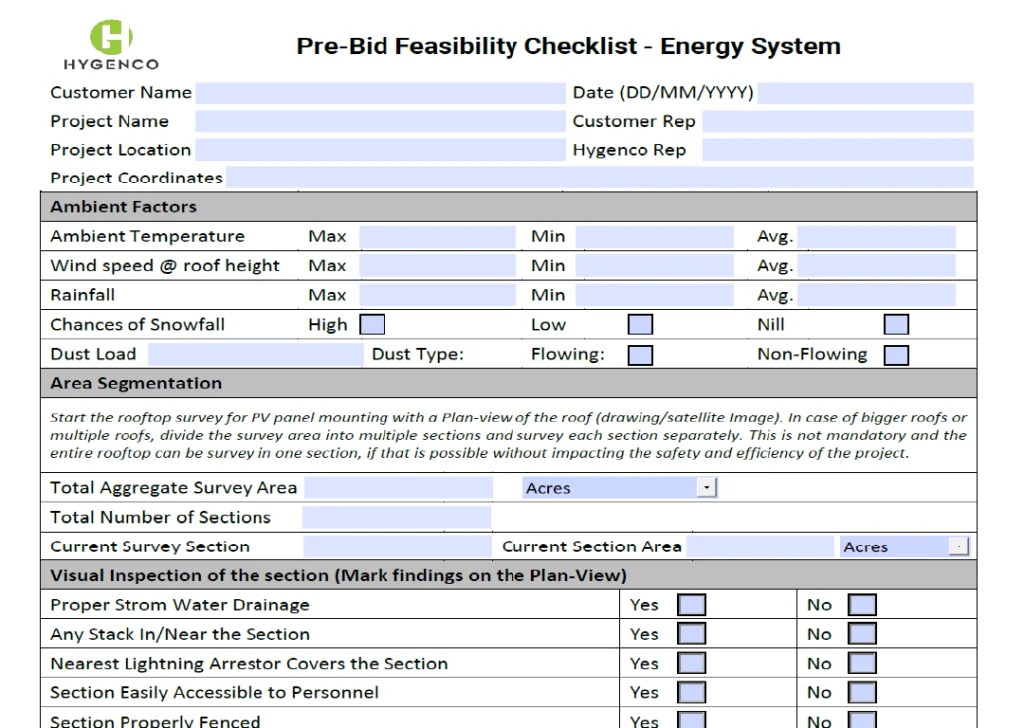Click the Total Number of Sections field
Screen dimensions: 1024x728
coord(396,518)
